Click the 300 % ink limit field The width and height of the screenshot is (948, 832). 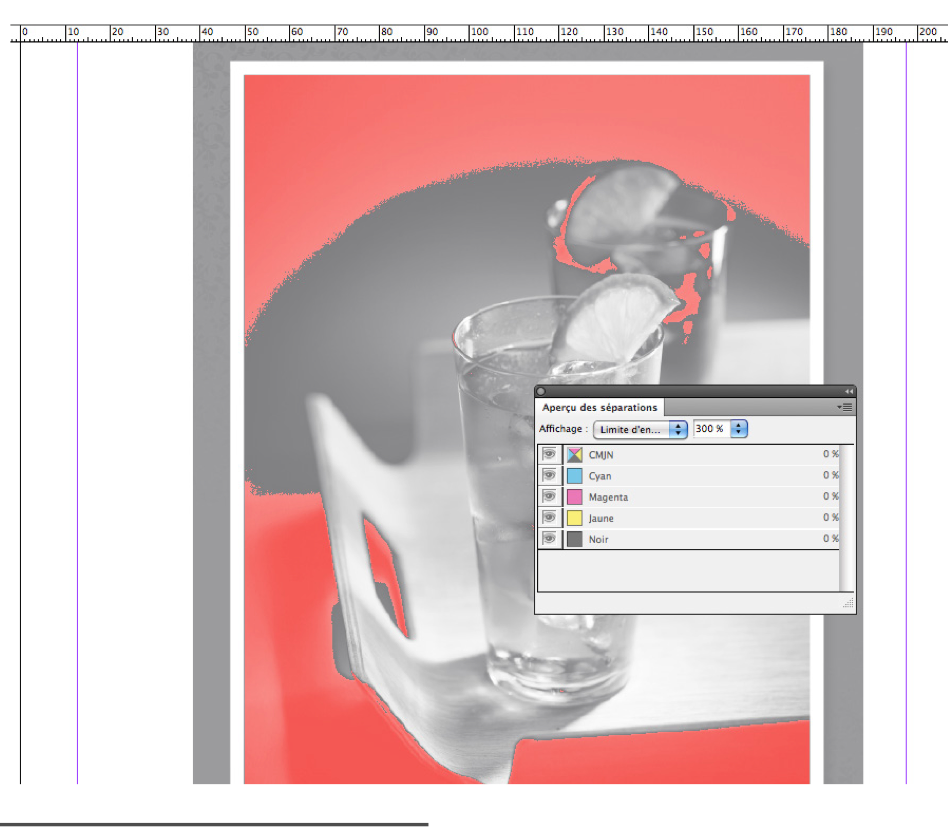711,429
